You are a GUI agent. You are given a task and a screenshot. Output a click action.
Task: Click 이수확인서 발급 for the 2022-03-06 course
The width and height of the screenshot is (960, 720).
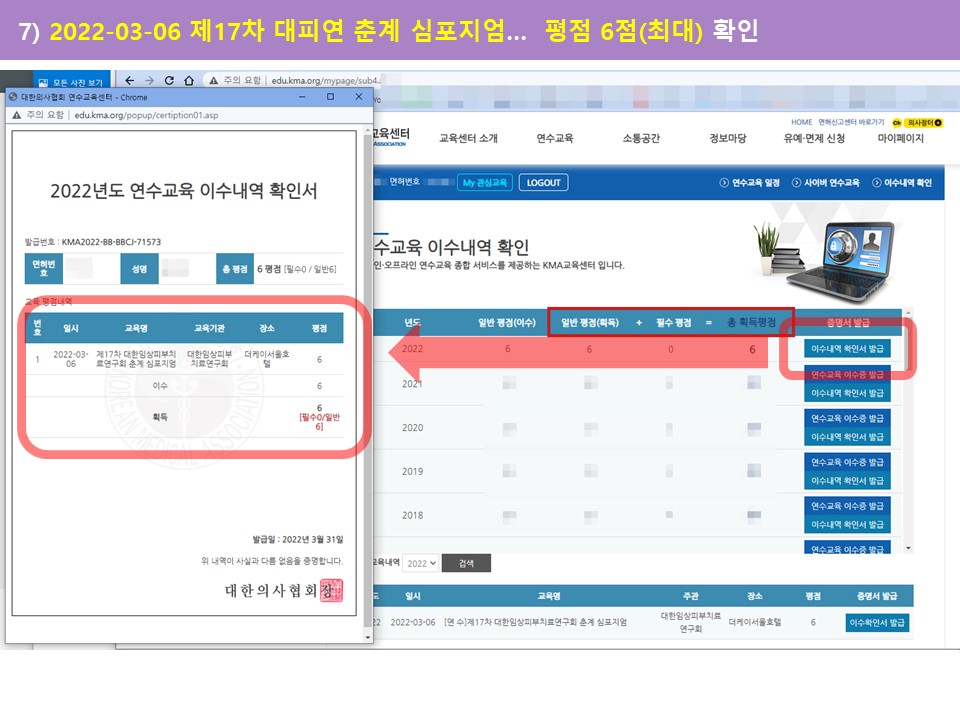[877, 622]
